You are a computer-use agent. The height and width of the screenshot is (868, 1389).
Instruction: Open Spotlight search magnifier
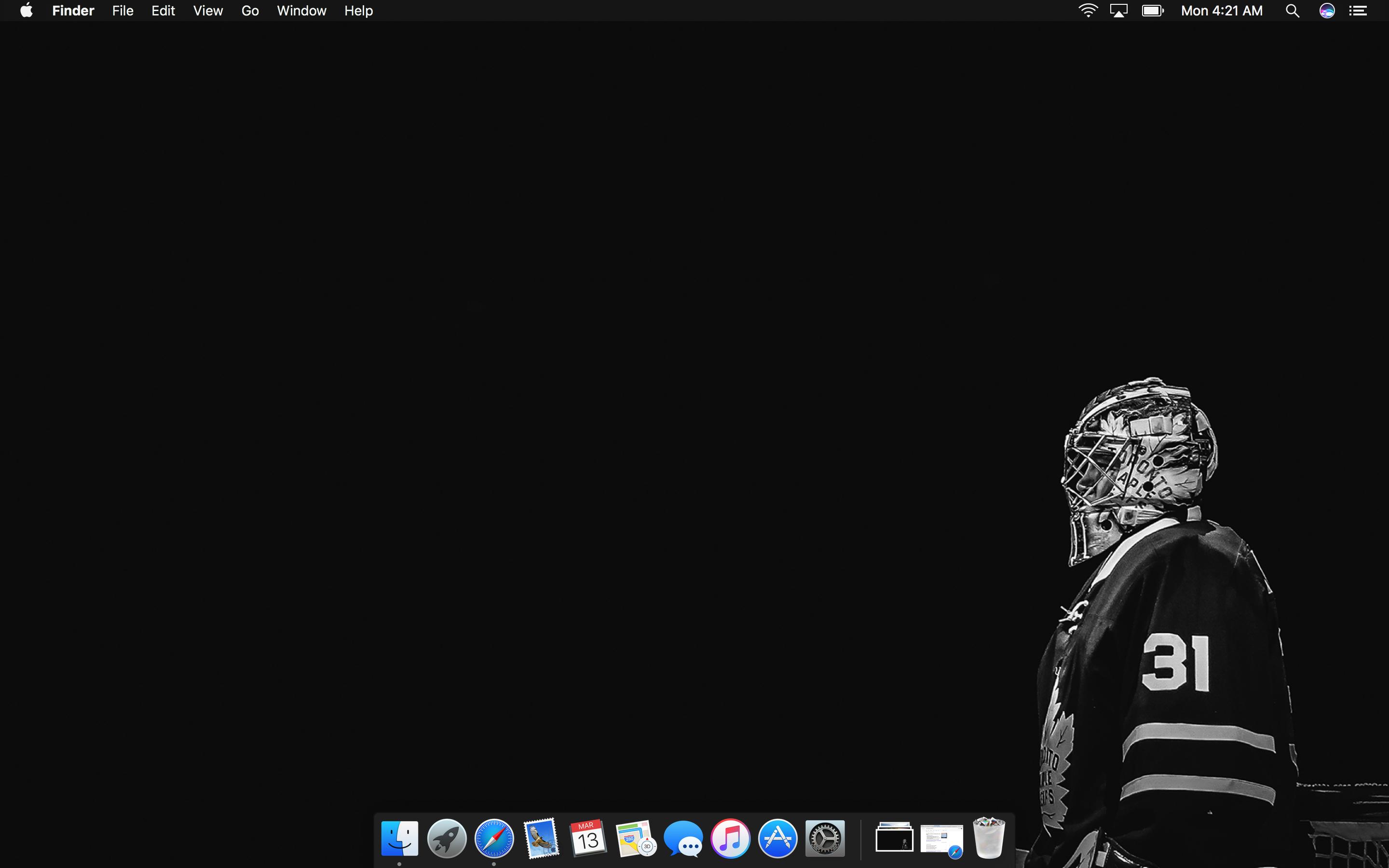pos(1292,11)
